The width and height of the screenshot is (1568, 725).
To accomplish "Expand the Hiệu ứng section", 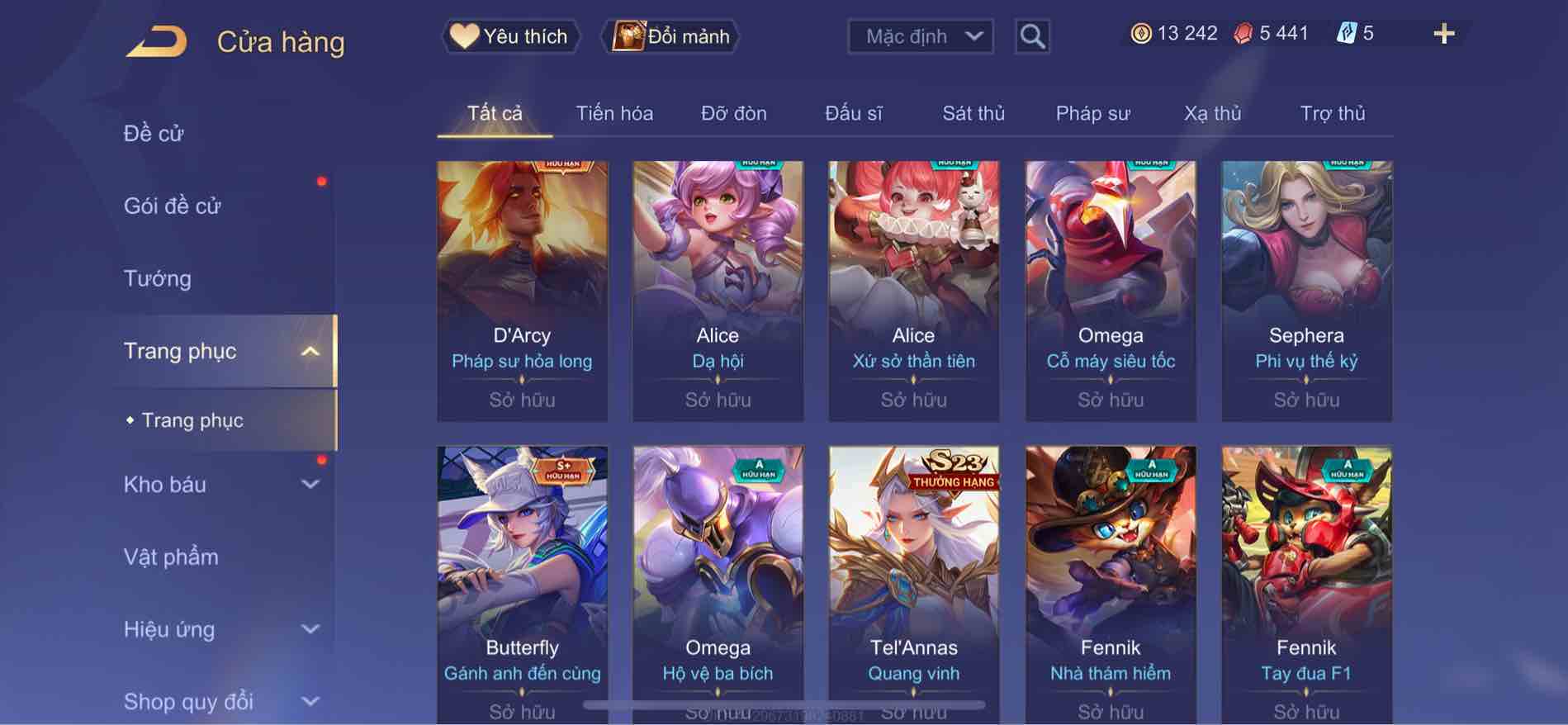I will (310, 629).
